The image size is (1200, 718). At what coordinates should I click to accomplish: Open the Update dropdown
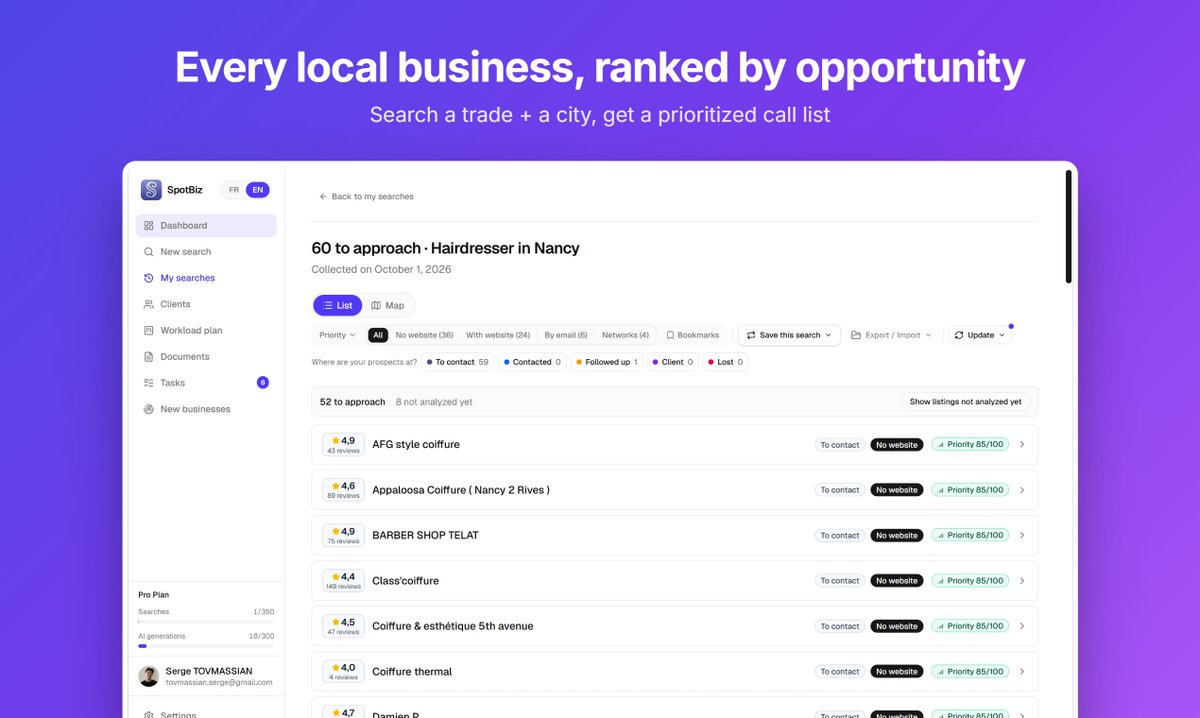pyautogui.click(x=980, y=335)
